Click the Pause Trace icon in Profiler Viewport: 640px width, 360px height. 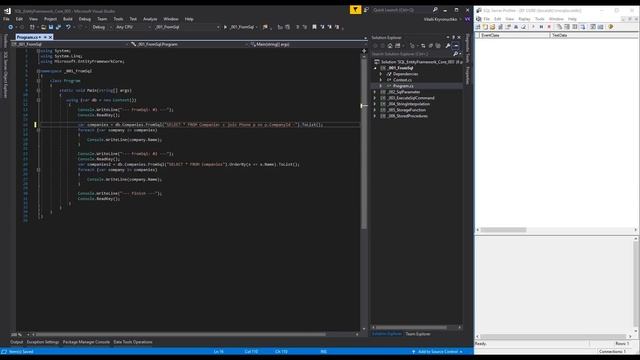pos(541,27)
